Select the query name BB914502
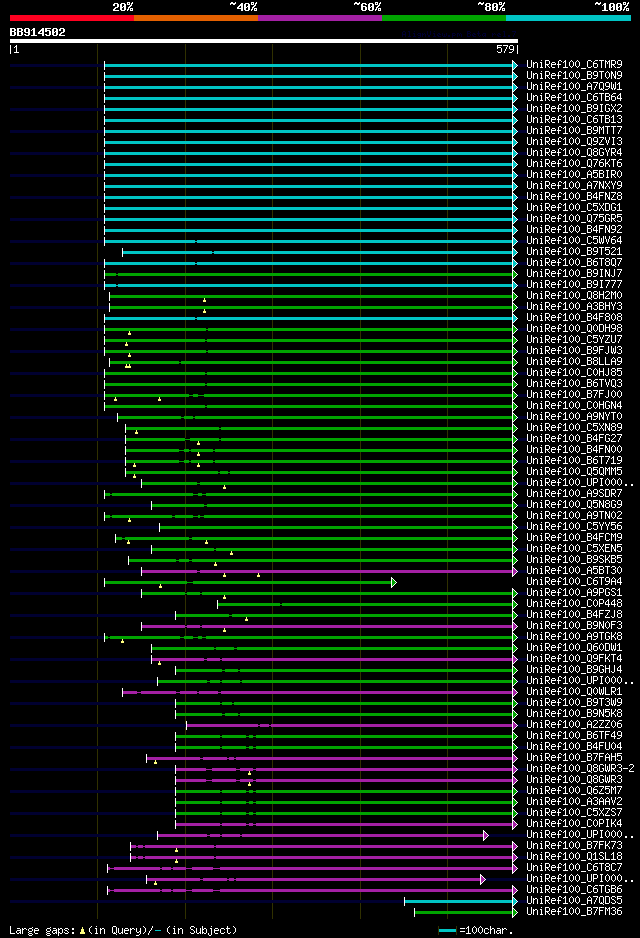Viewport: 640px width, 938px height. [37, 32]
